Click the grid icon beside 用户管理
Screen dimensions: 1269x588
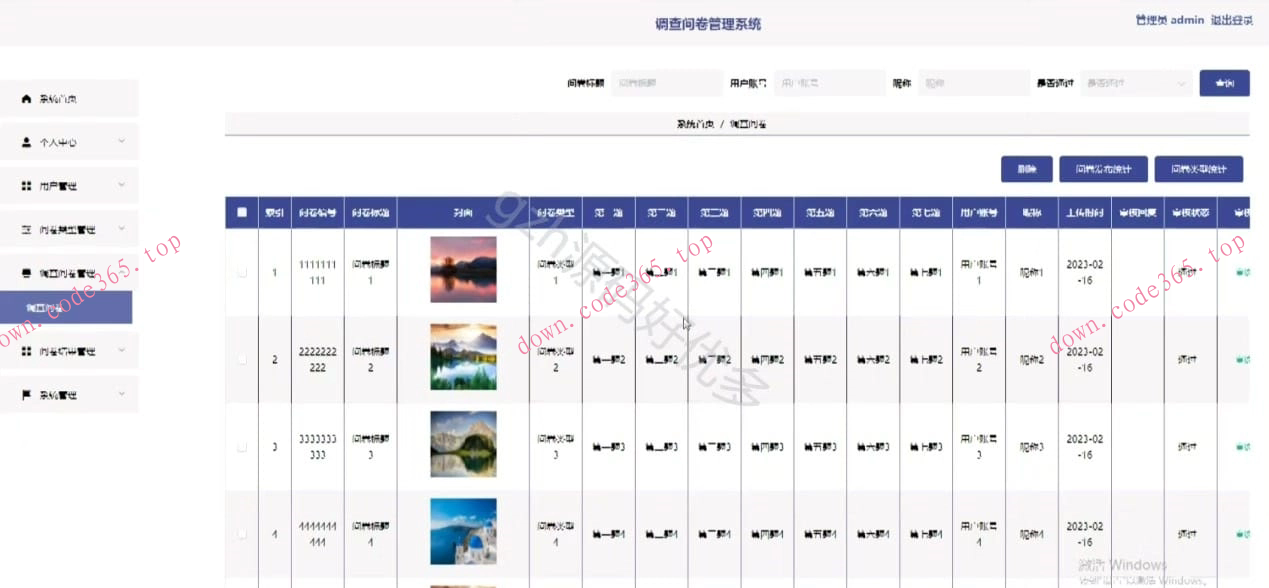27,186
